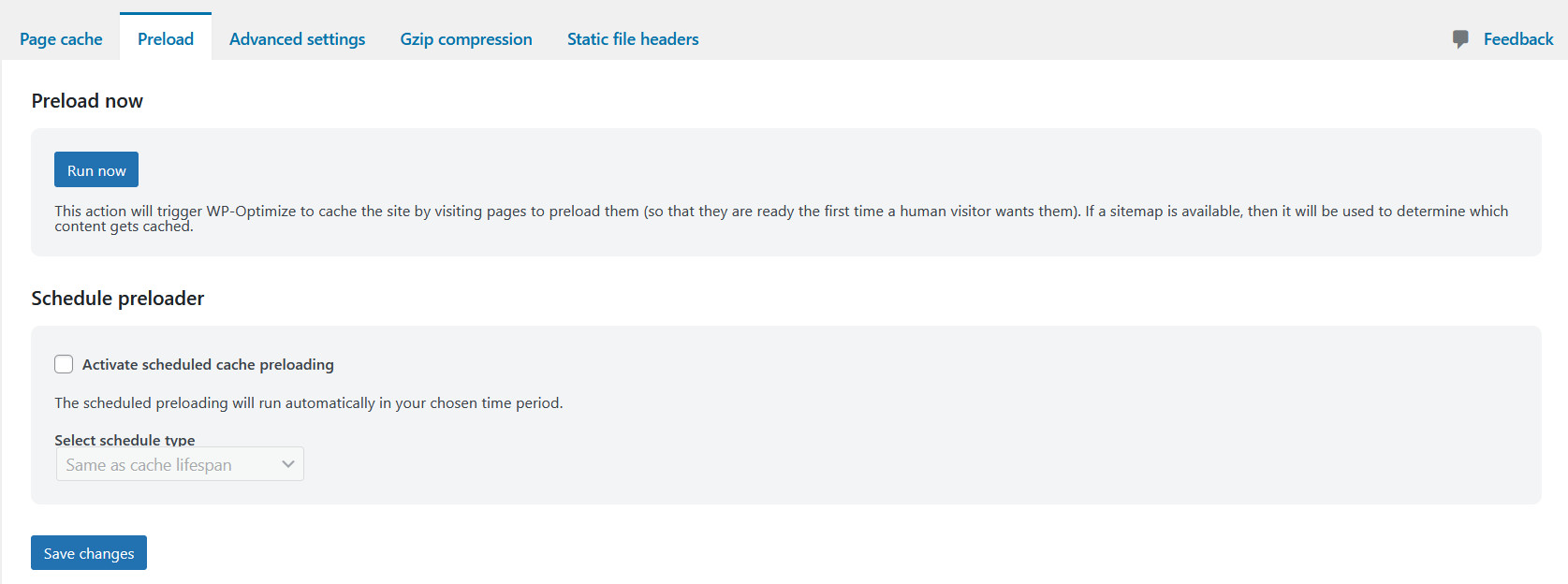
Task: Click the Select schedule type label
Action: [x=124, y=439]
